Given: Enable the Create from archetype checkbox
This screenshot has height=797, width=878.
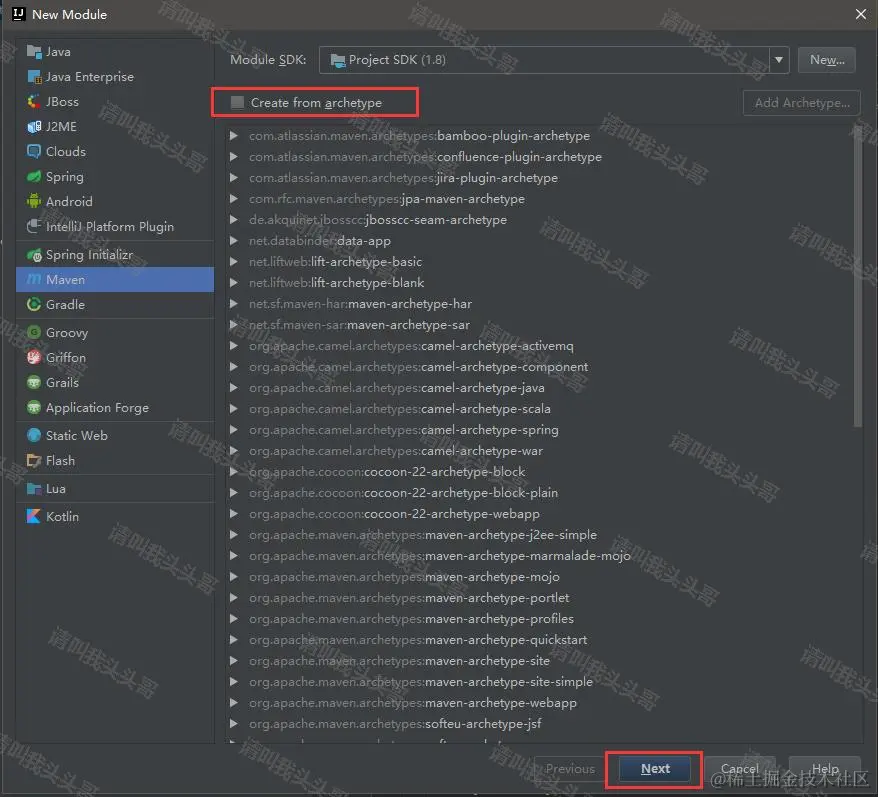Looking at the screenshot, I should 237,102.
